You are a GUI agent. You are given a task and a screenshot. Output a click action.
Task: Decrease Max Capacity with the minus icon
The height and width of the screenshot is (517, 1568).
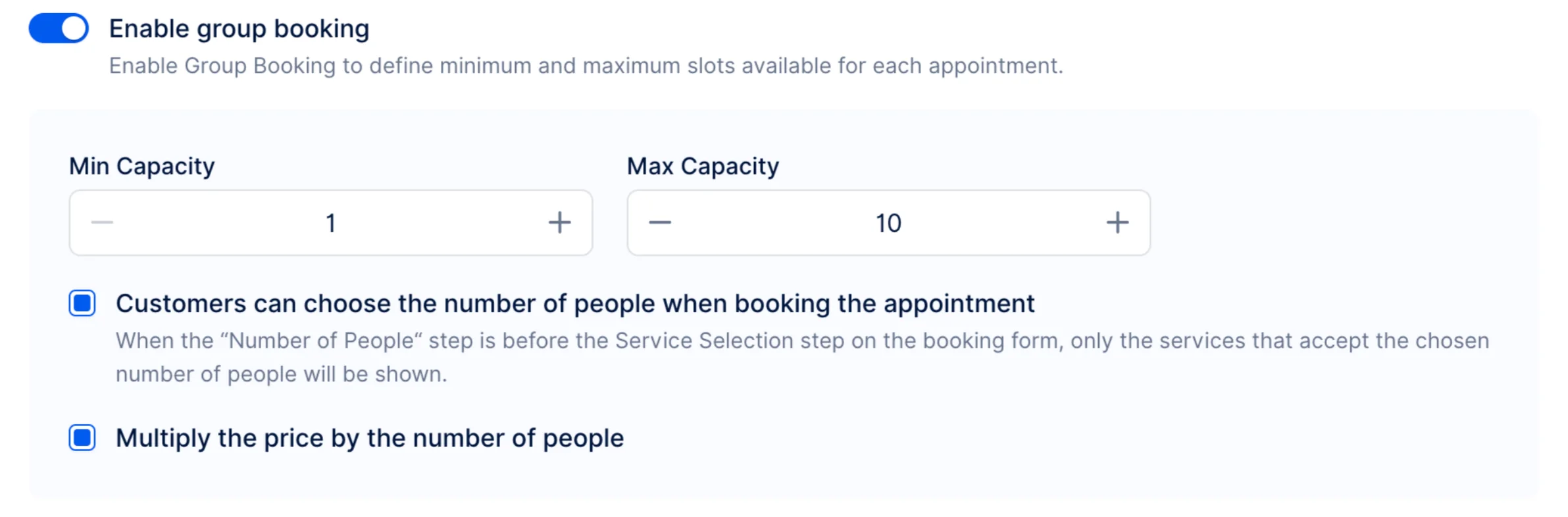(x=659, y=223)
